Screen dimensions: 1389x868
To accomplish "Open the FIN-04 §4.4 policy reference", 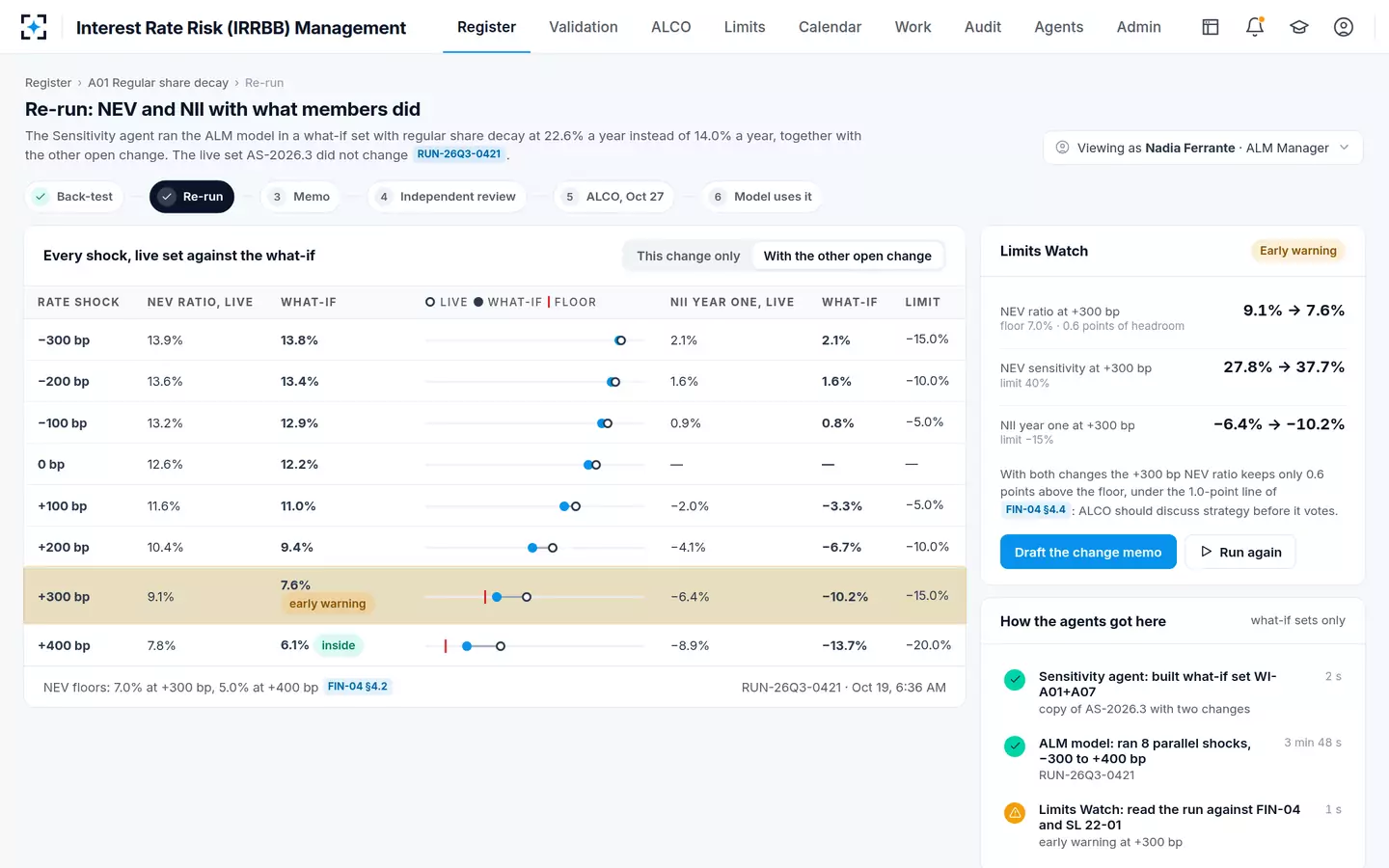I will coord(1036,510).
